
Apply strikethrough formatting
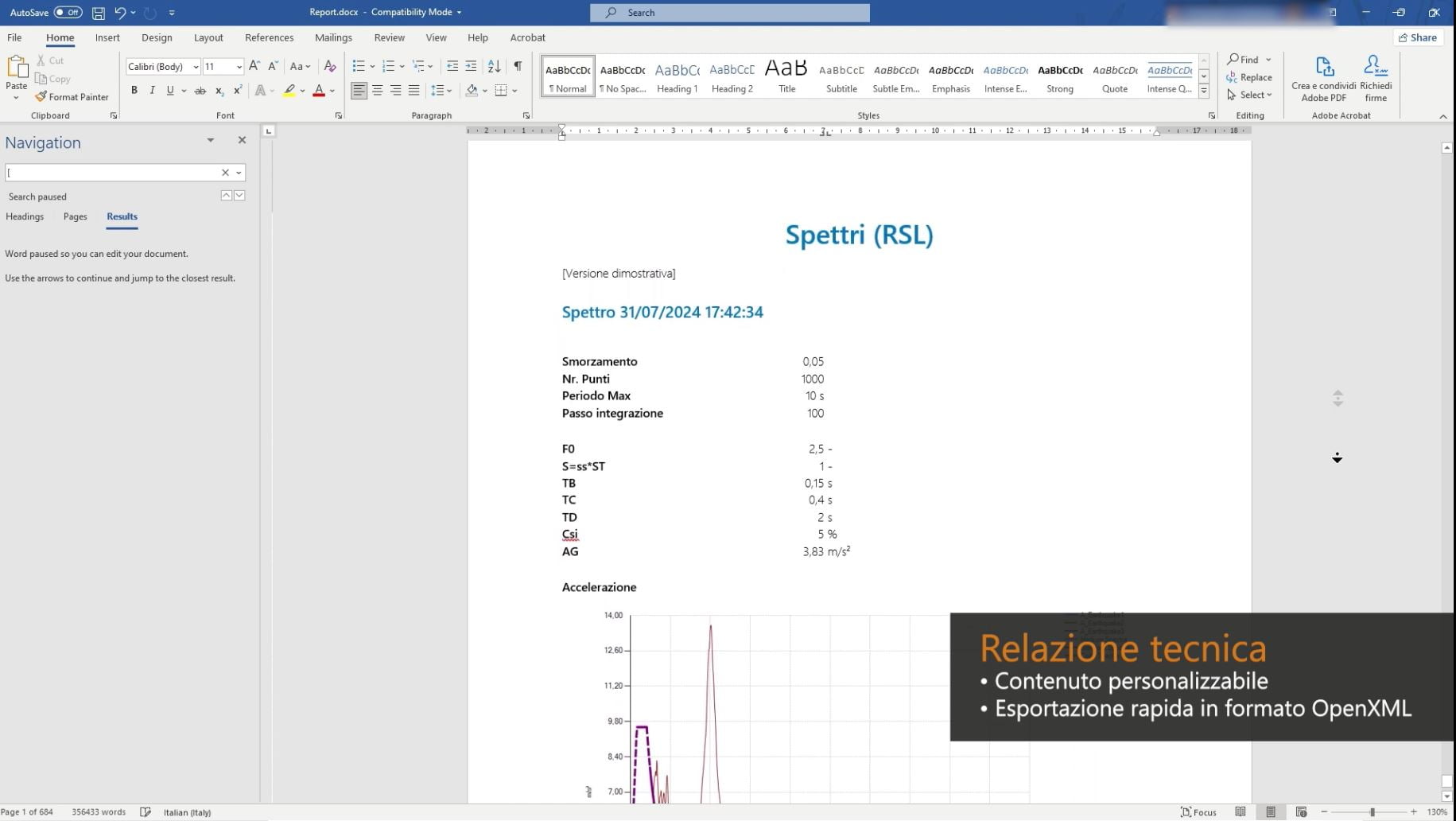click(200, 91)
